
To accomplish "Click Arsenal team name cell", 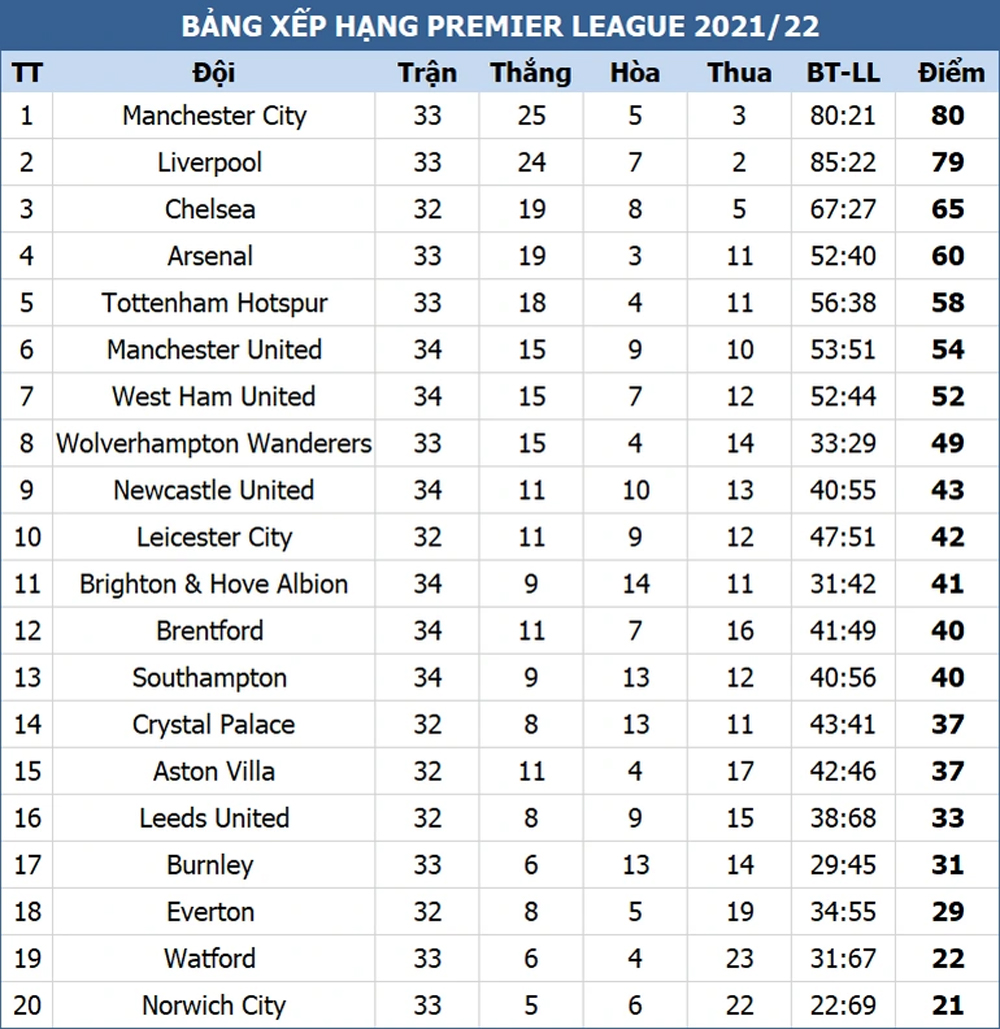I will tap(214, 256).
